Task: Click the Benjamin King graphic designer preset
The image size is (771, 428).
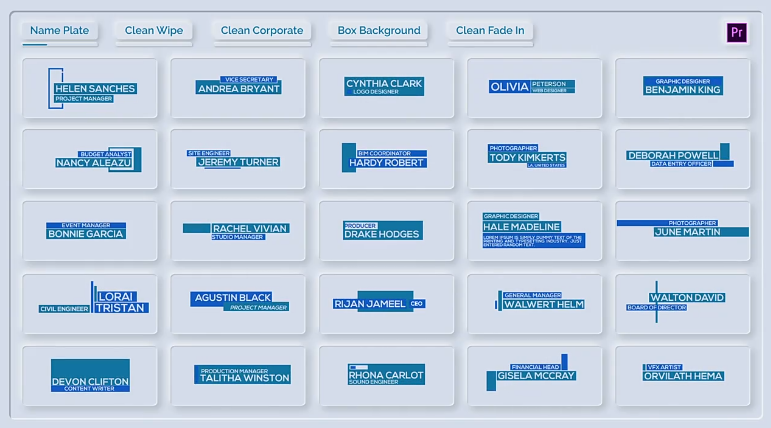Action: 682,88
